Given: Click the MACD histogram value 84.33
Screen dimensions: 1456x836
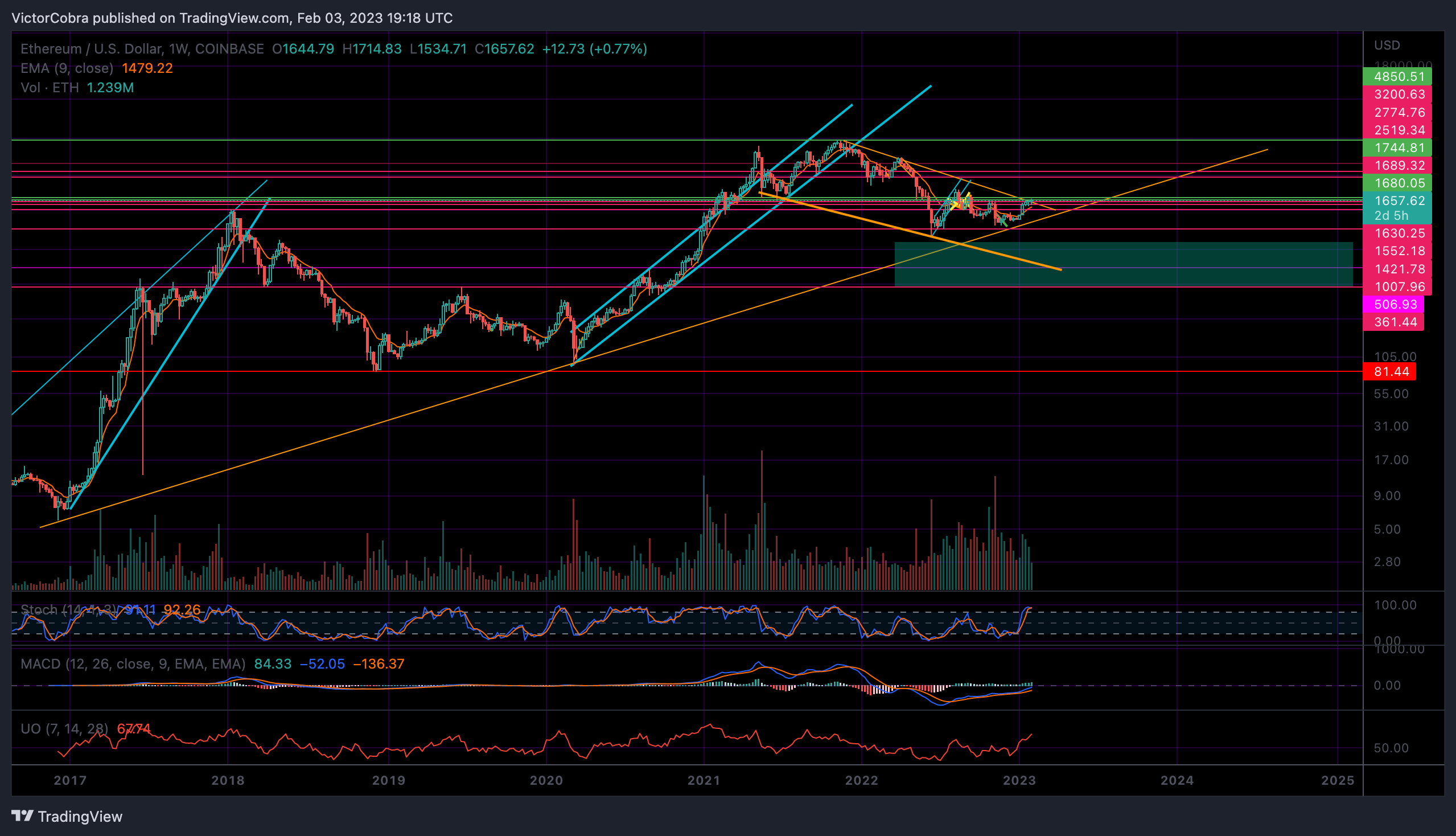Looking at the screenshot, I should click(273, 664).
